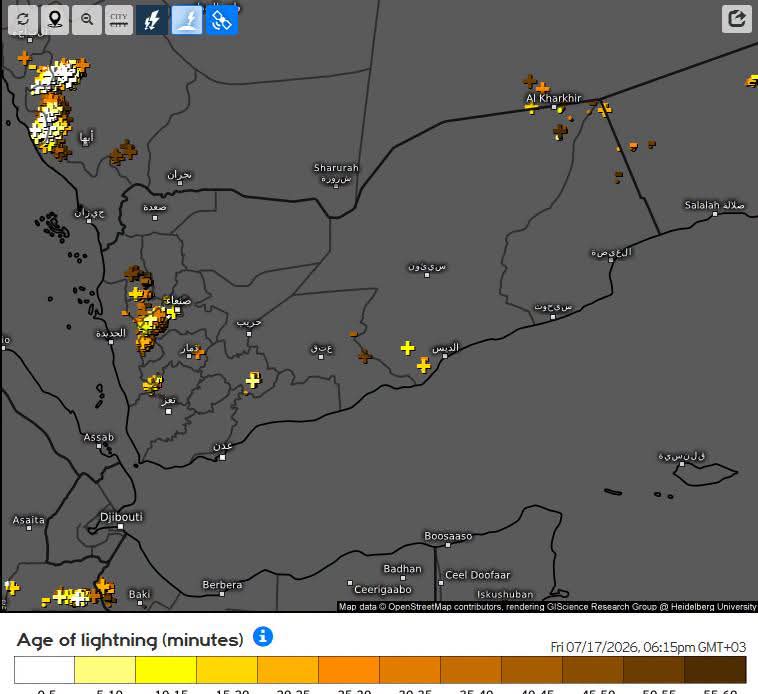Toggle city labels with CITY button

coord(119,20)
